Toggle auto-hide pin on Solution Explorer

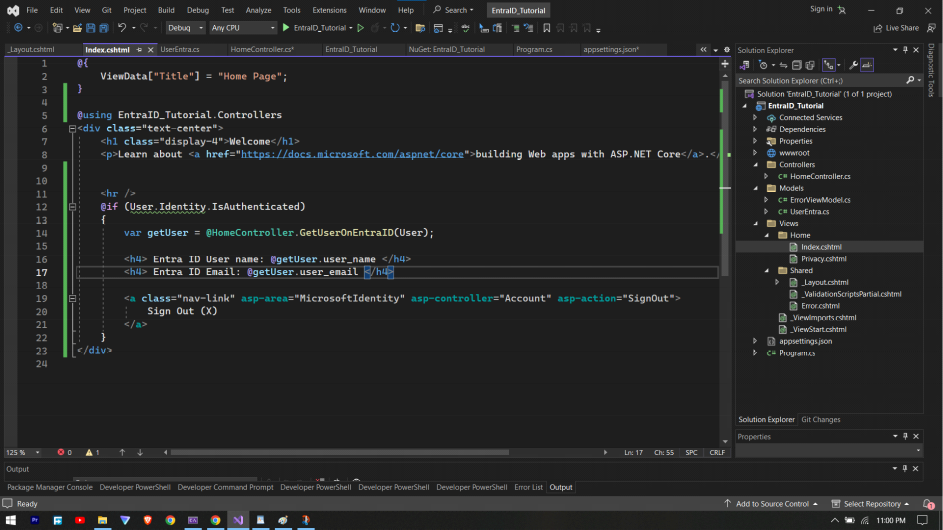coord(906,50)
